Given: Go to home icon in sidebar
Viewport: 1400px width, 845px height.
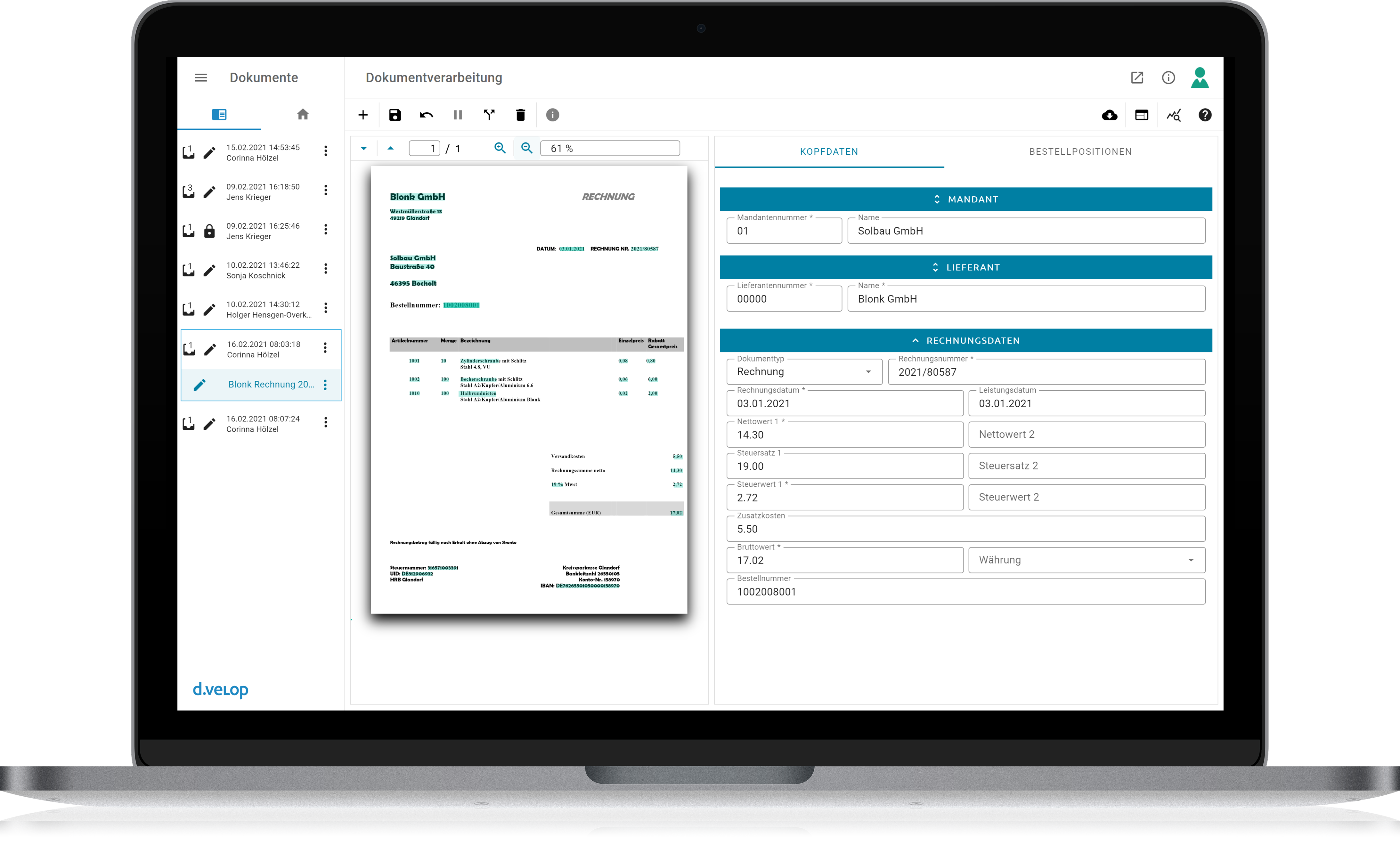Looking at the screenshot, I should point(303,115).
